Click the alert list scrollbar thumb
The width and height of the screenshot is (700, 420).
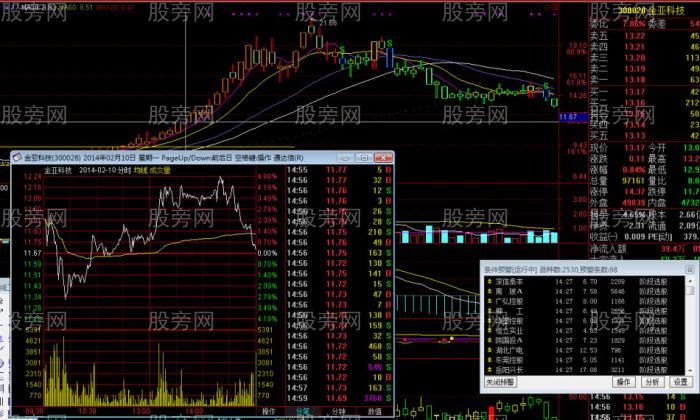691,291
